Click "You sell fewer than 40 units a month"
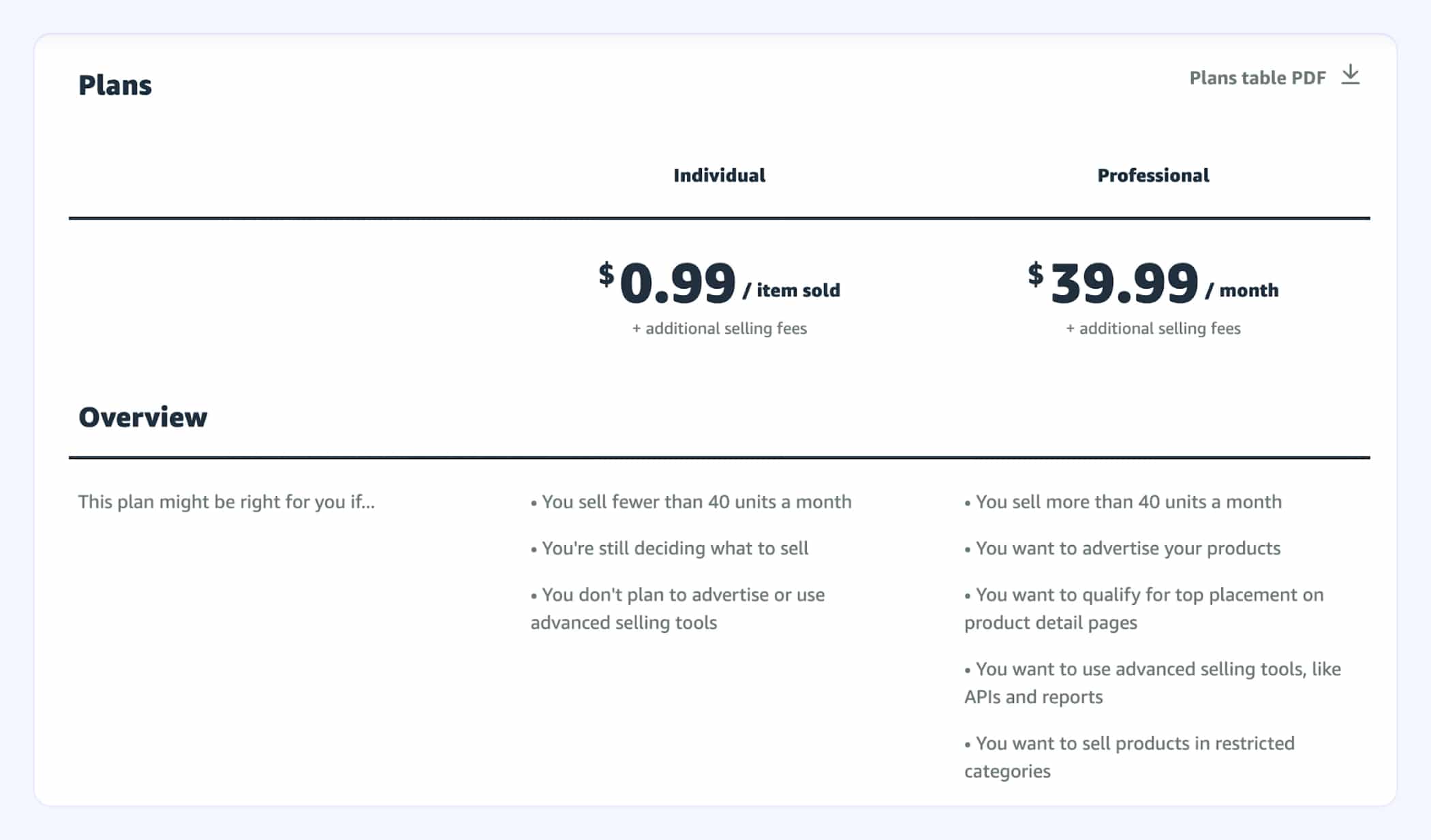Image resolution: width=1431 pixels, height=840 pixels. coord(691,502)
